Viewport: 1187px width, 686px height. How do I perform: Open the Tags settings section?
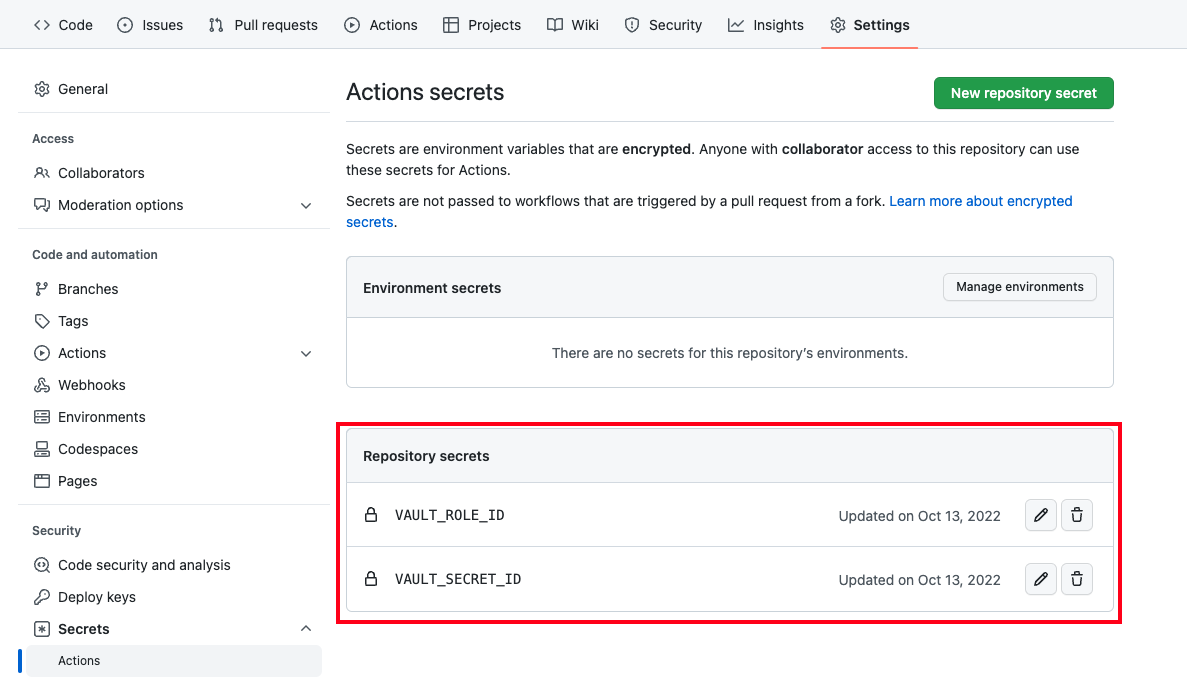pyautogui.click(x=71, y=320)
